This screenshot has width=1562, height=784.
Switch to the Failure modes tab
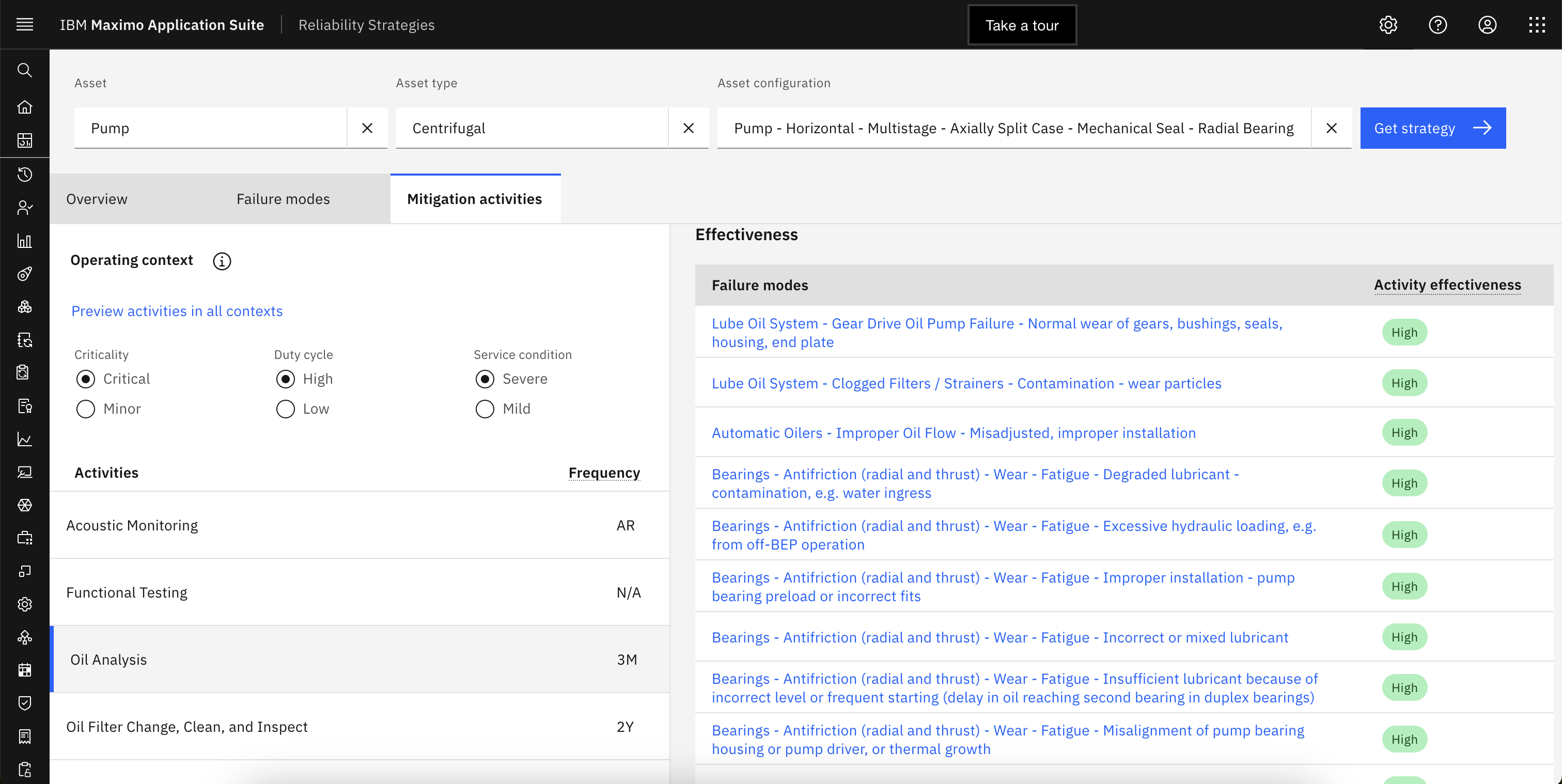[283, 198]
